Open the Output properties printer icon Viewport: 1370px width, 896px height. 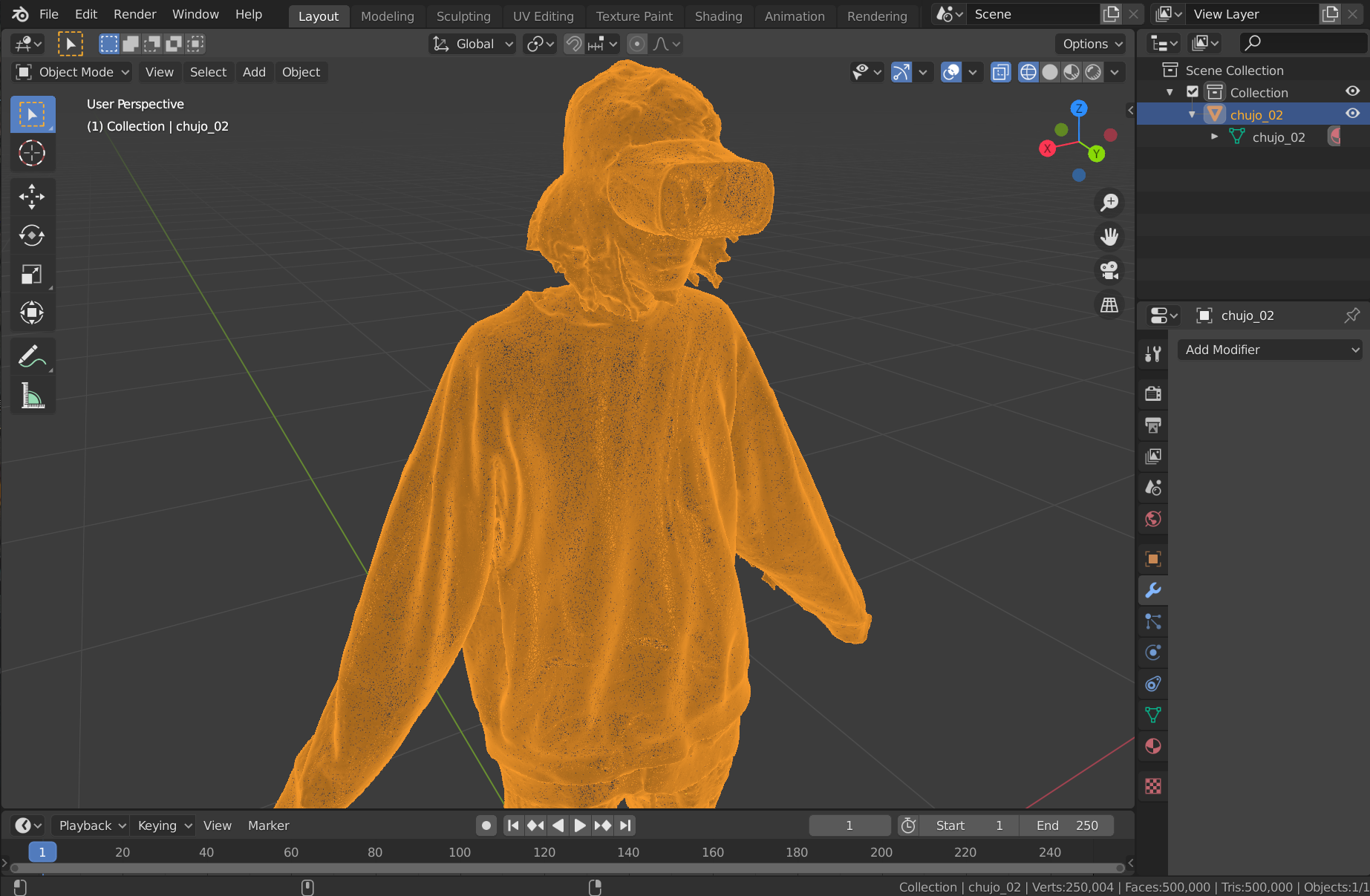click(x=1153, y=425)
